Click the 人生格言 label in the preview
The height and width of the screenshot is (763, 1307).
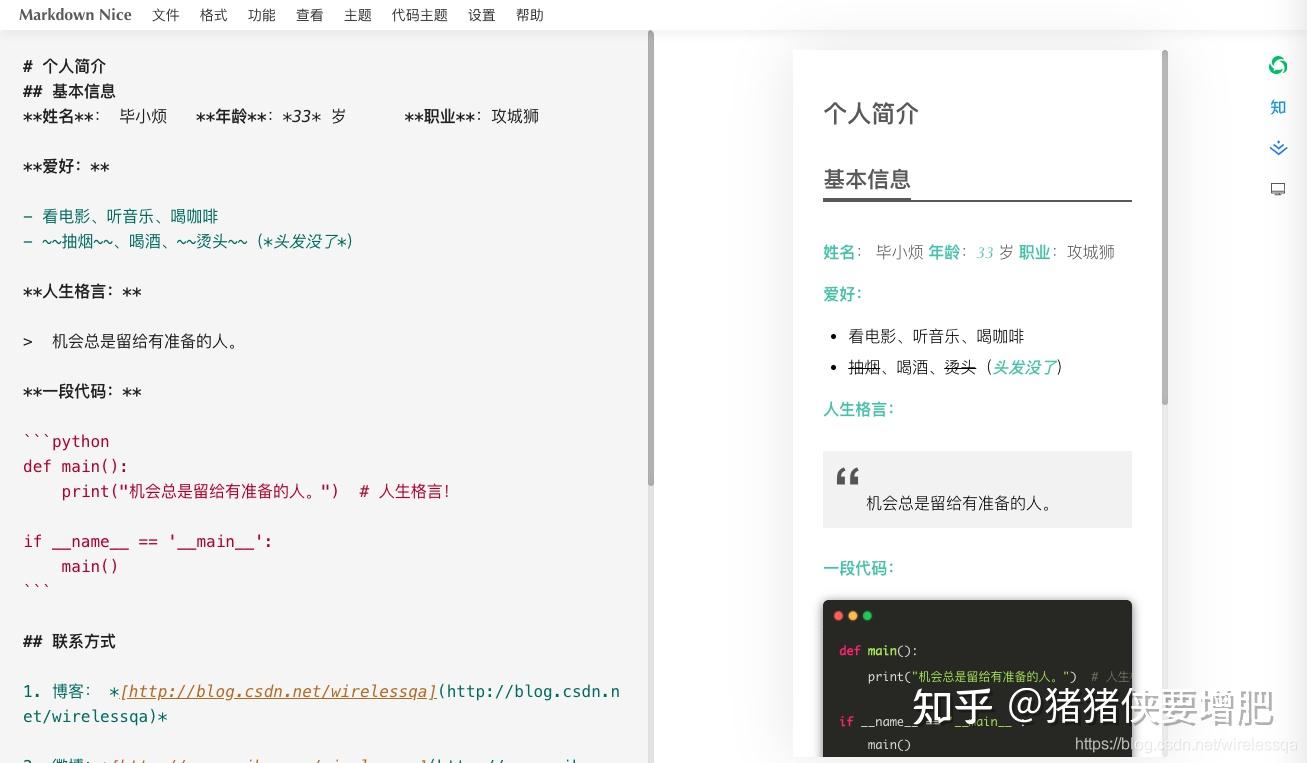click(858, 409)
